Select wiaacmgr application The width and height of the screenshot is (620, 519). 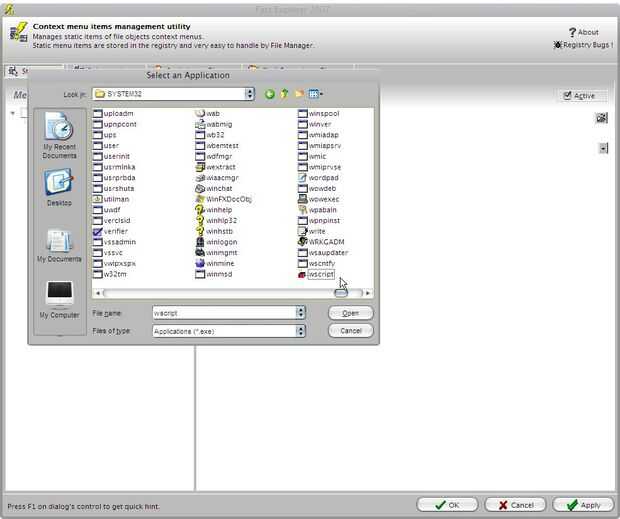point(217,177)
